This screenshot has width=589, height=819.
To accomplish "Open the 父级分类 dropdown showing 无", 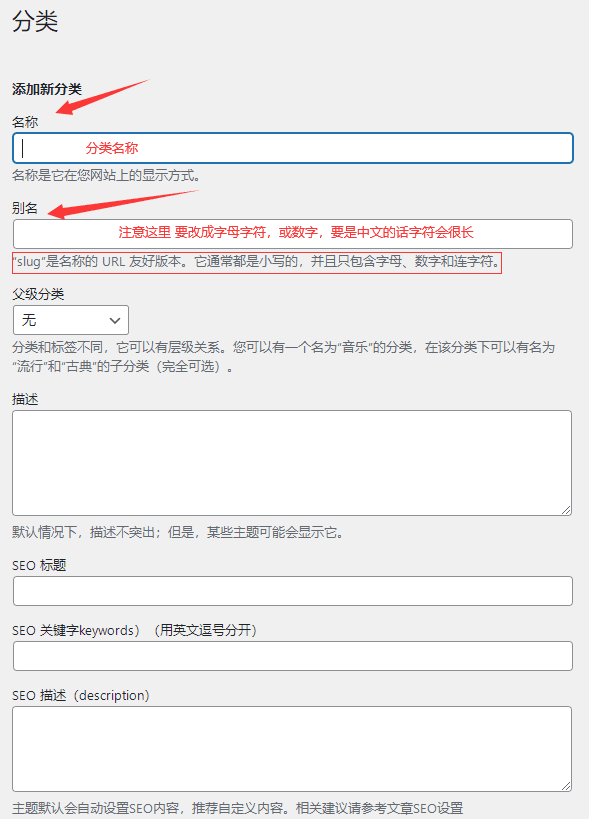I will (x=70, y=320).
